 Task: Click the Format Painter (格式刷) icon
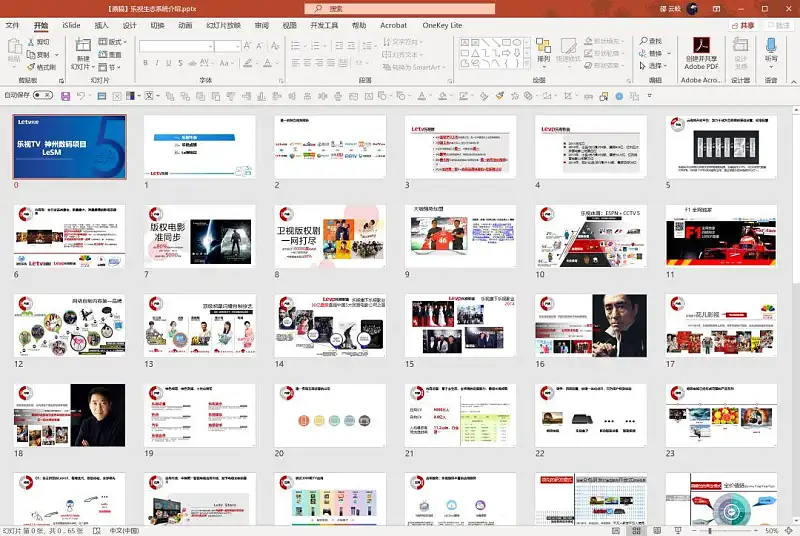click(31, 67)
